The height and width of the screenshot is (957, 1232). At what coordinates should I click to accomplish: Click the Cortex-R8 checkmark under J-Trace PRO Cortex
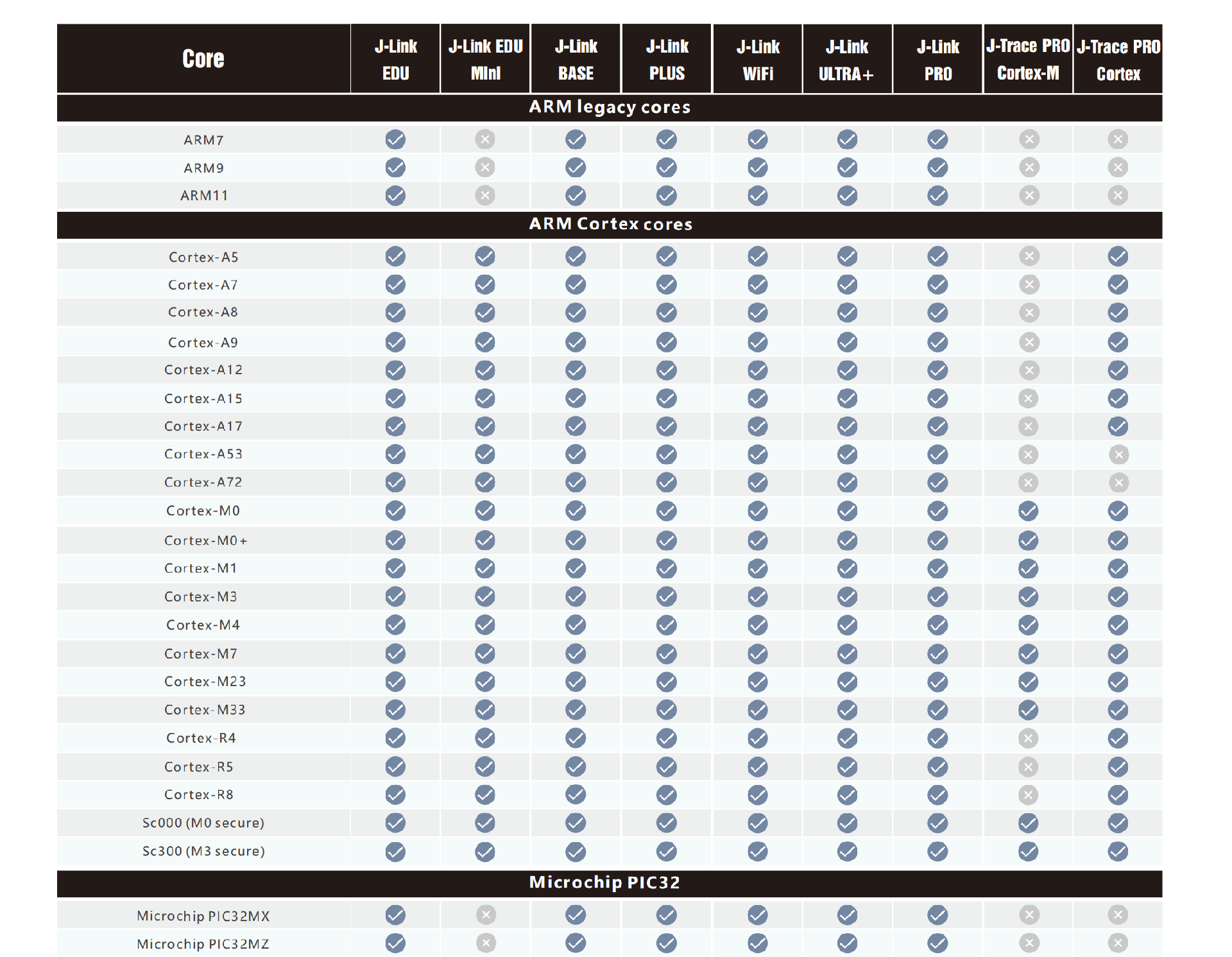1118,795
